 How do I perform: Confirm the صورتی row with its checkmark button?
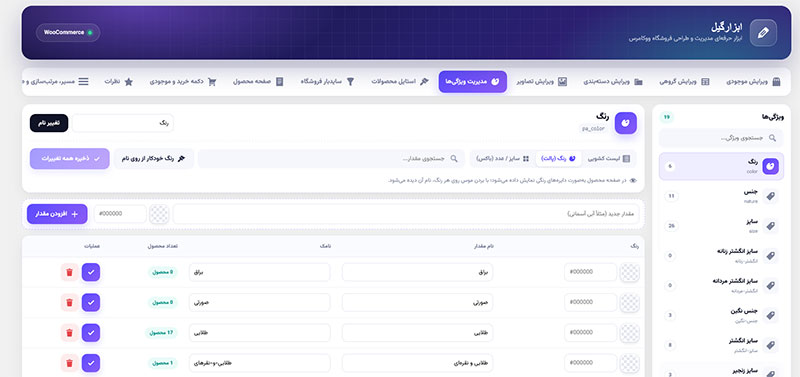tap(91, 303)
